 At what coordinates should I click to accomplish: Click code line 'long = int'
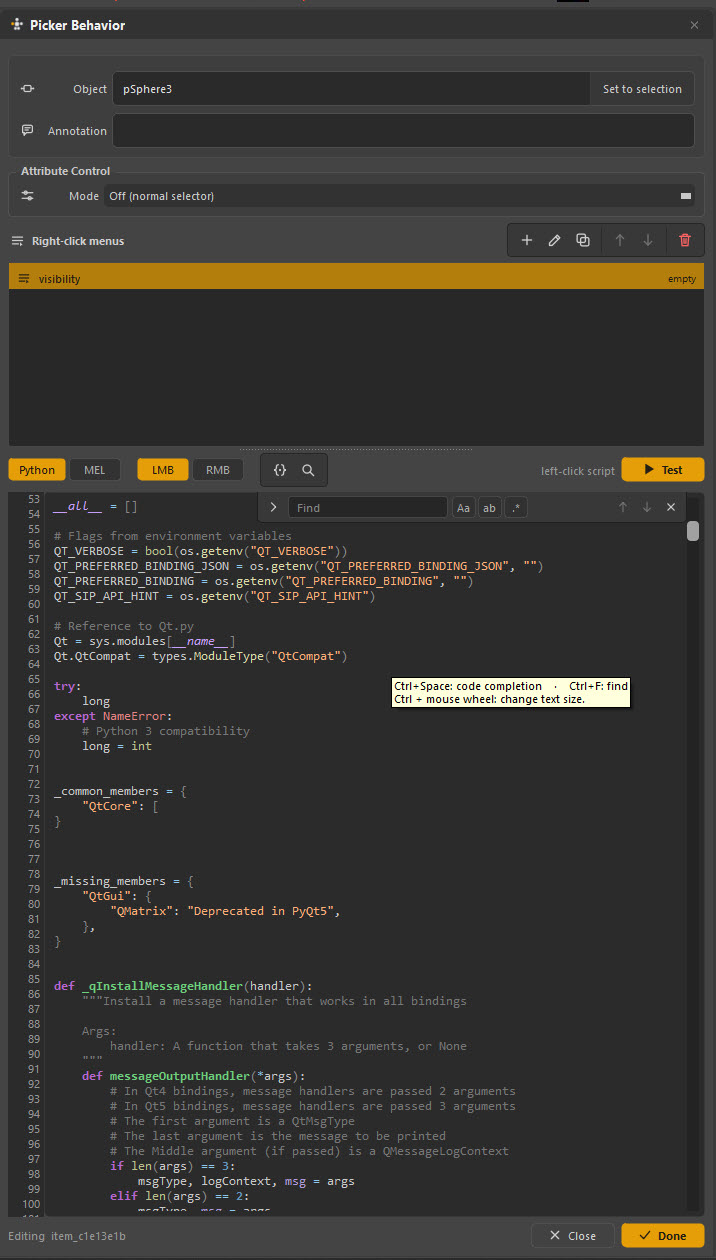(117, 746)
